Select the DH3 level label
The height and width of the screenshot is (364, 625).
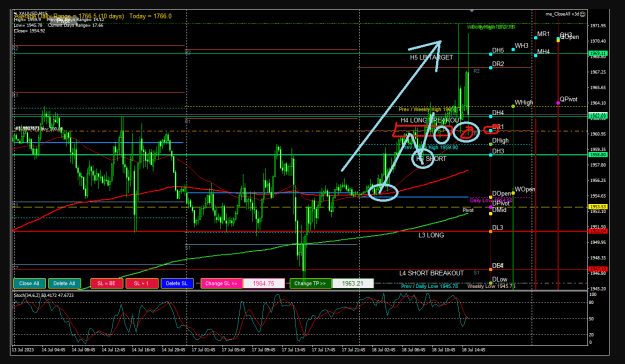[x=498, y=151]
